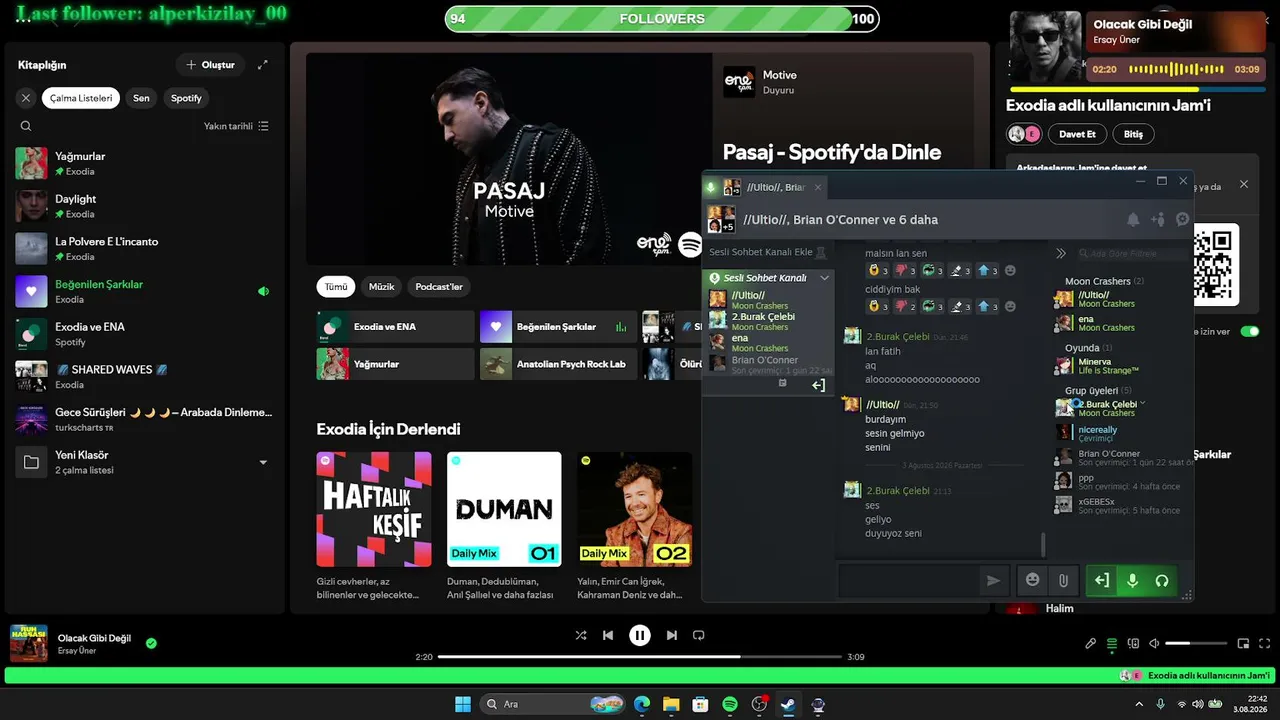
Task: Open the Yakın tarihli sort dropdown
Action: pos(236,126)
